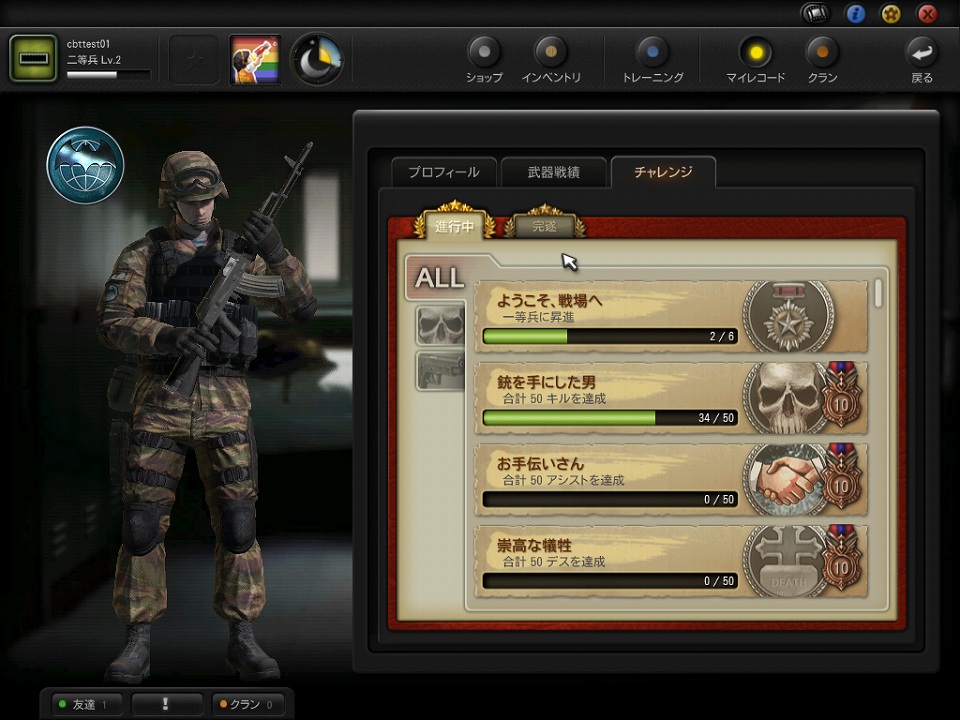
Task: Open the 友達 friends list
Action: point(86,704)
